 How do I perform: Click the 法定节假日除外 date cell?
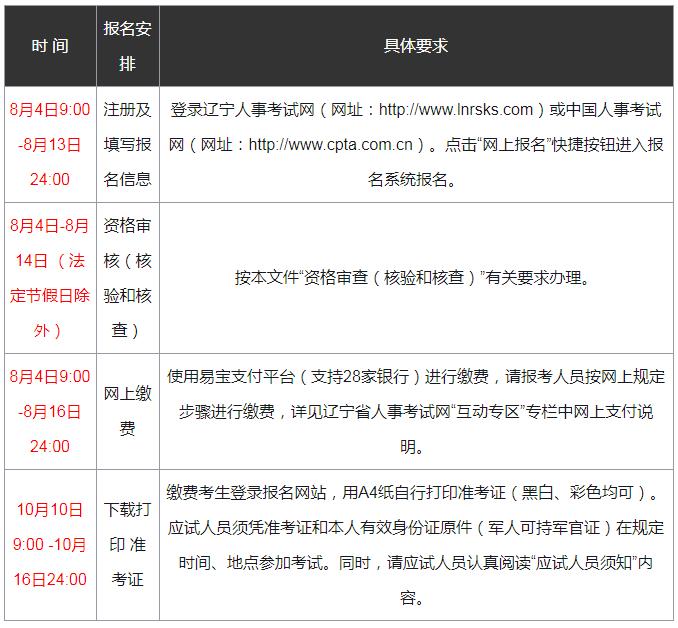[50, 296]
